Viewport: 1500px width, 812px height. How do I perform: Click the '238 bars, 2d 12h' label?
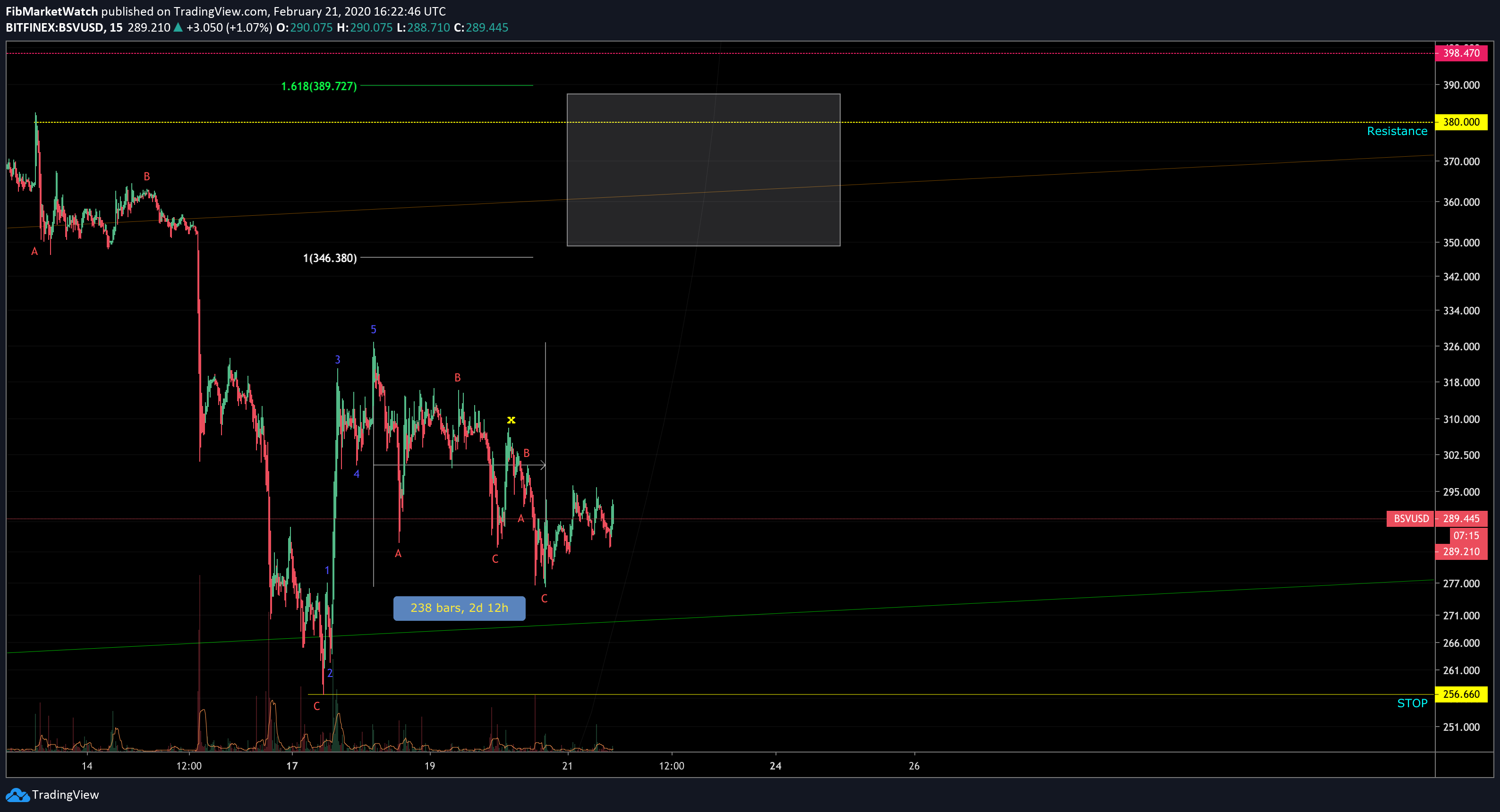(x=459, y=608)
